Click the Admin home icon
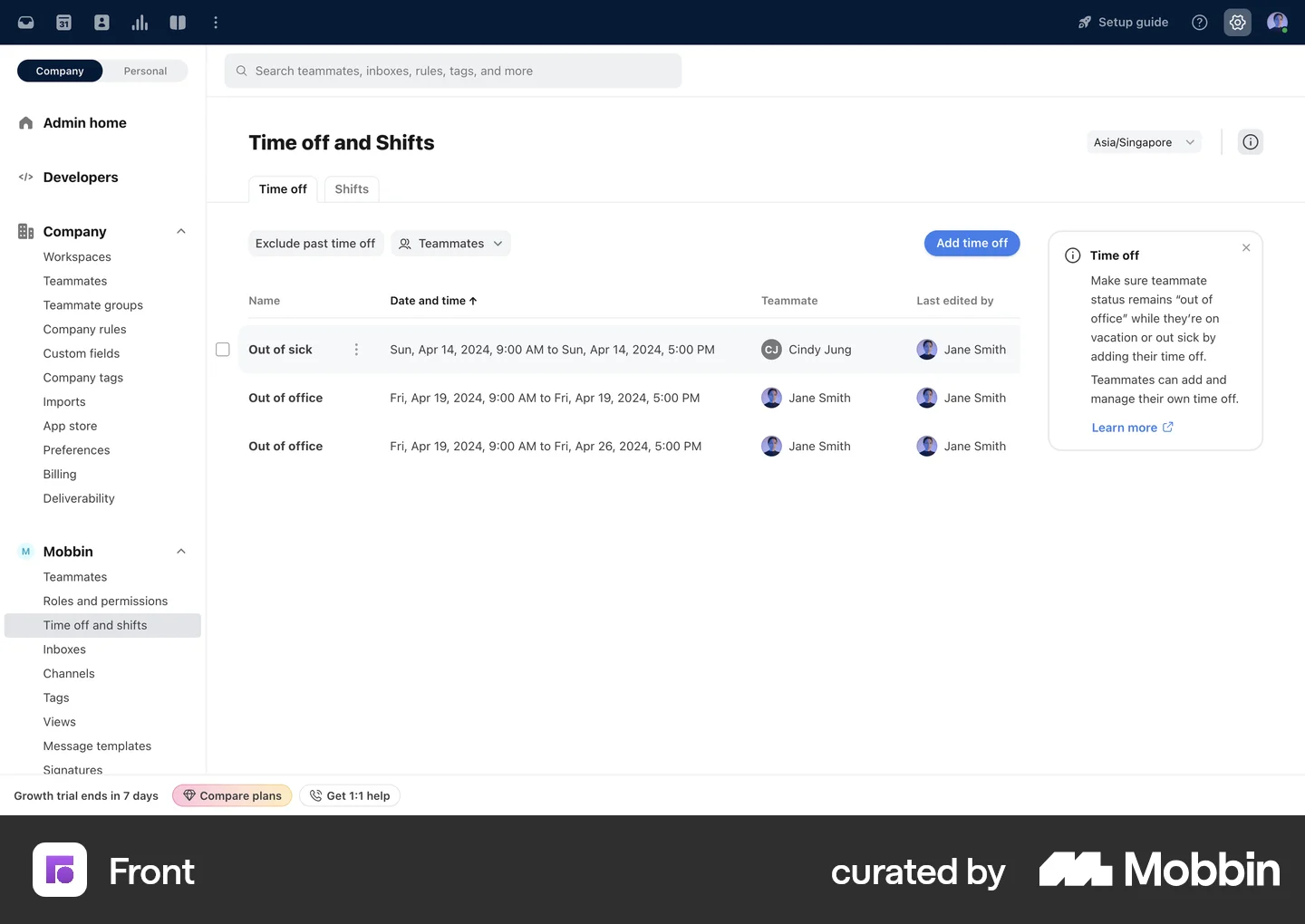The image size is (1305, 924). [x=26, y=123]
